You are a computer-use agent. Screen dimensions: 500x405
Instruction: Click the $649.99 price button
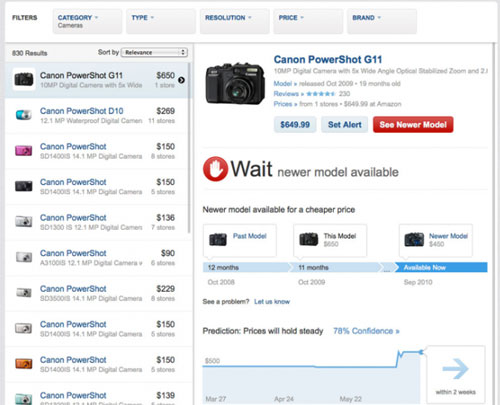click(295, 125)
